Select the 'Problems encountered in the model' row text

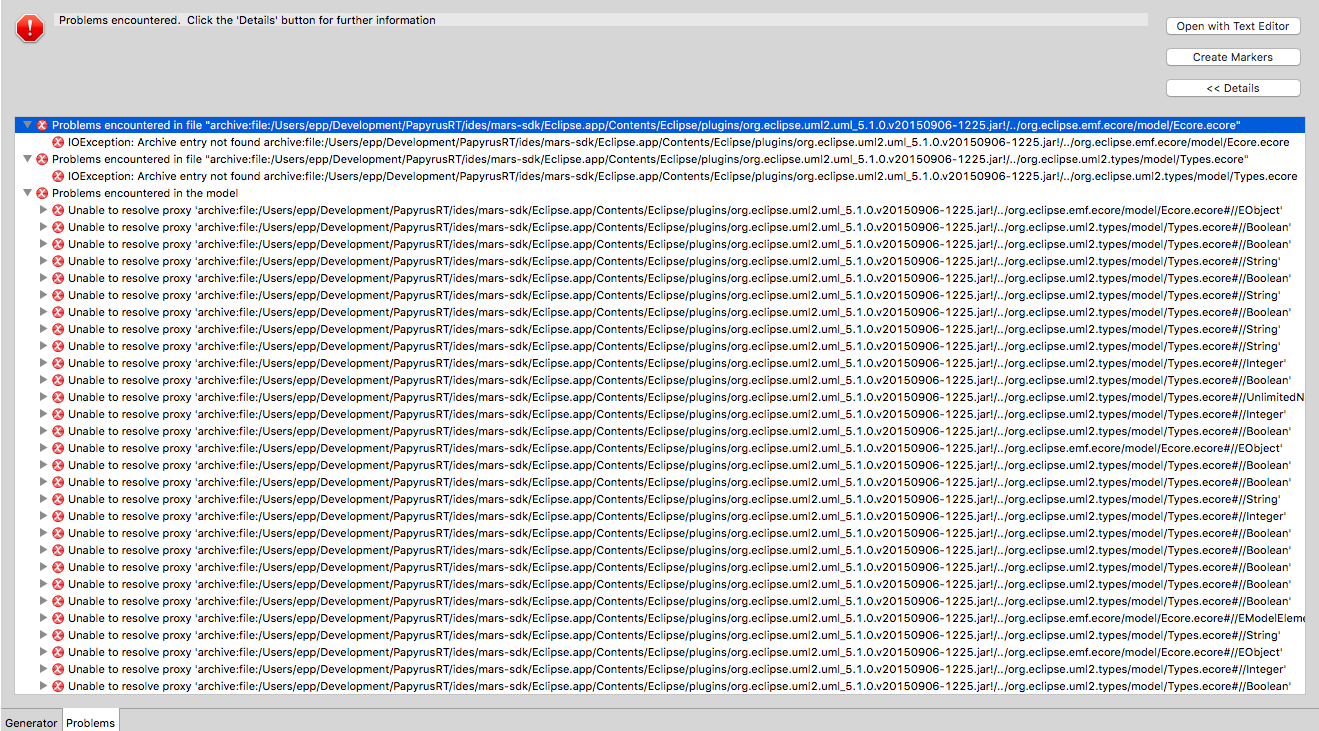(145, 193)
